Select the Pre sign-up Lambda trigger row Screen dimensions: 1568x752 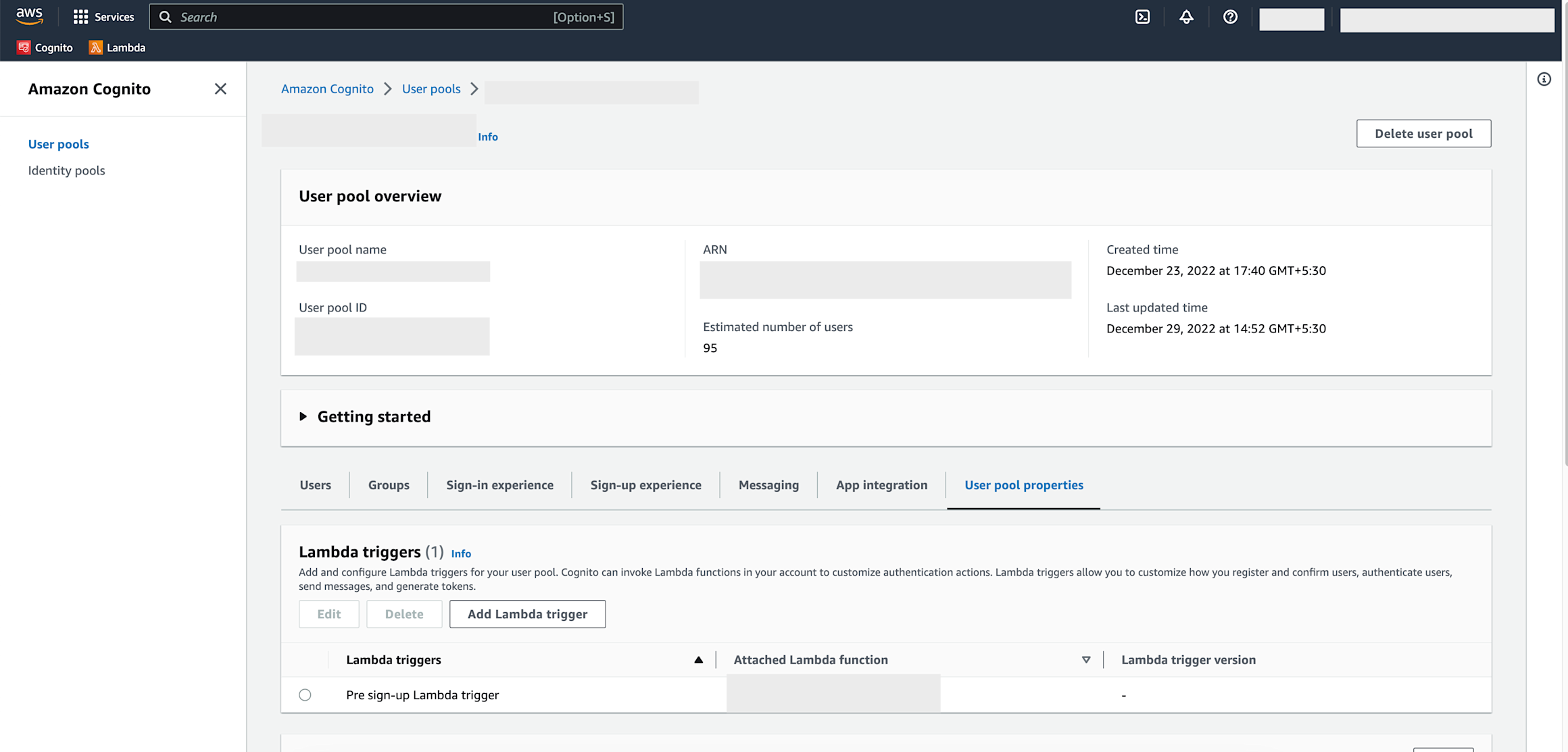pos(305,695)
